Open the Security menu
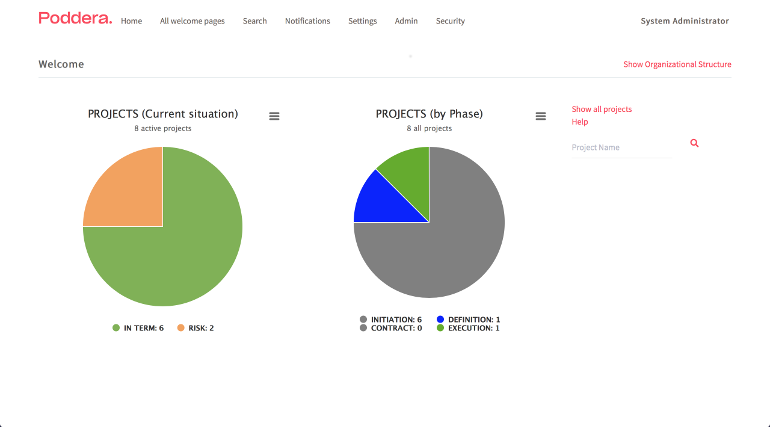Viewport: 770px width, 427px height. [450, 21]
